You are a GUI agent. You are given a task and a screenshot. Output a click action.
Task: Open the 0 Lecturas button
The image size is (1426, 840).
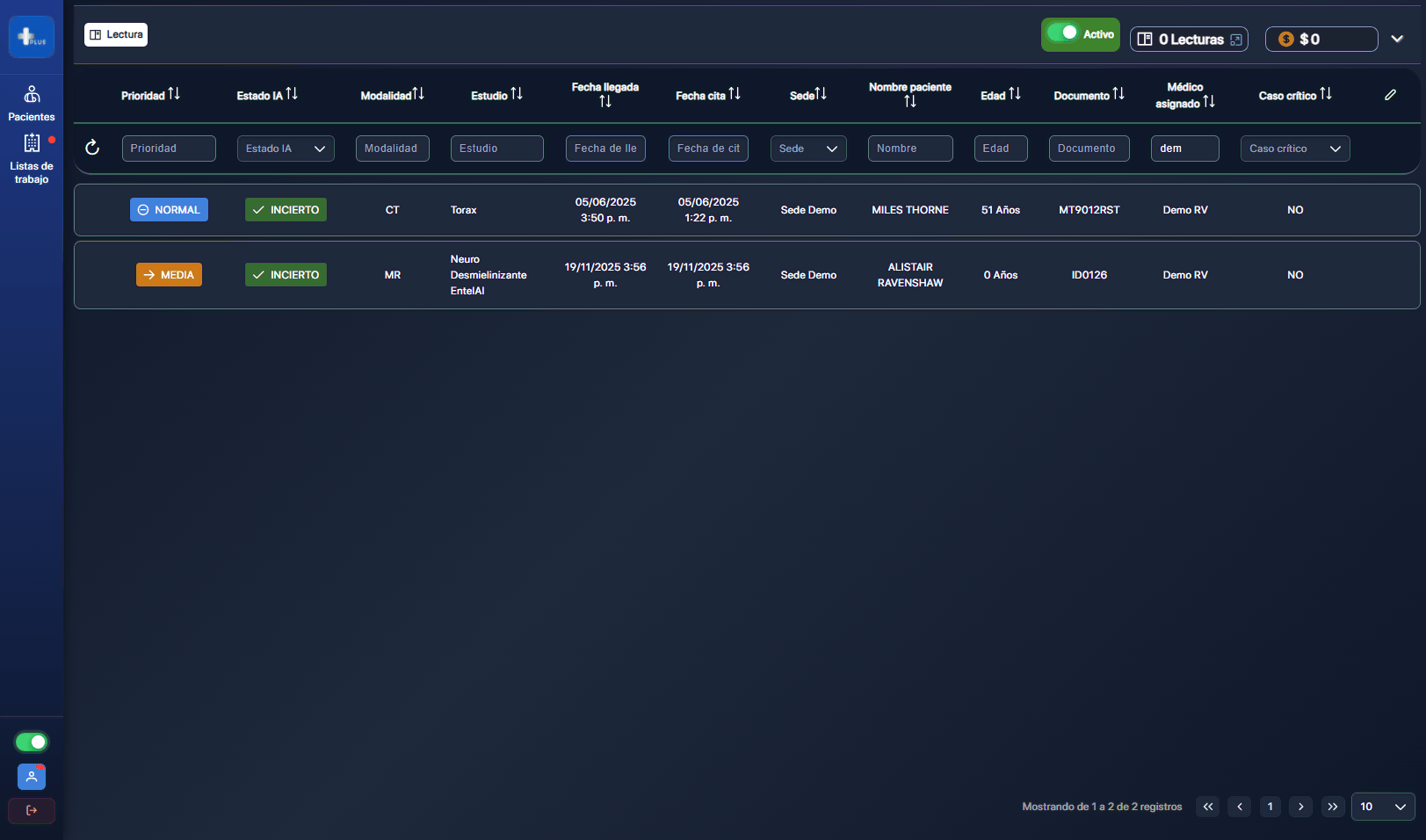coord(1189,39)
